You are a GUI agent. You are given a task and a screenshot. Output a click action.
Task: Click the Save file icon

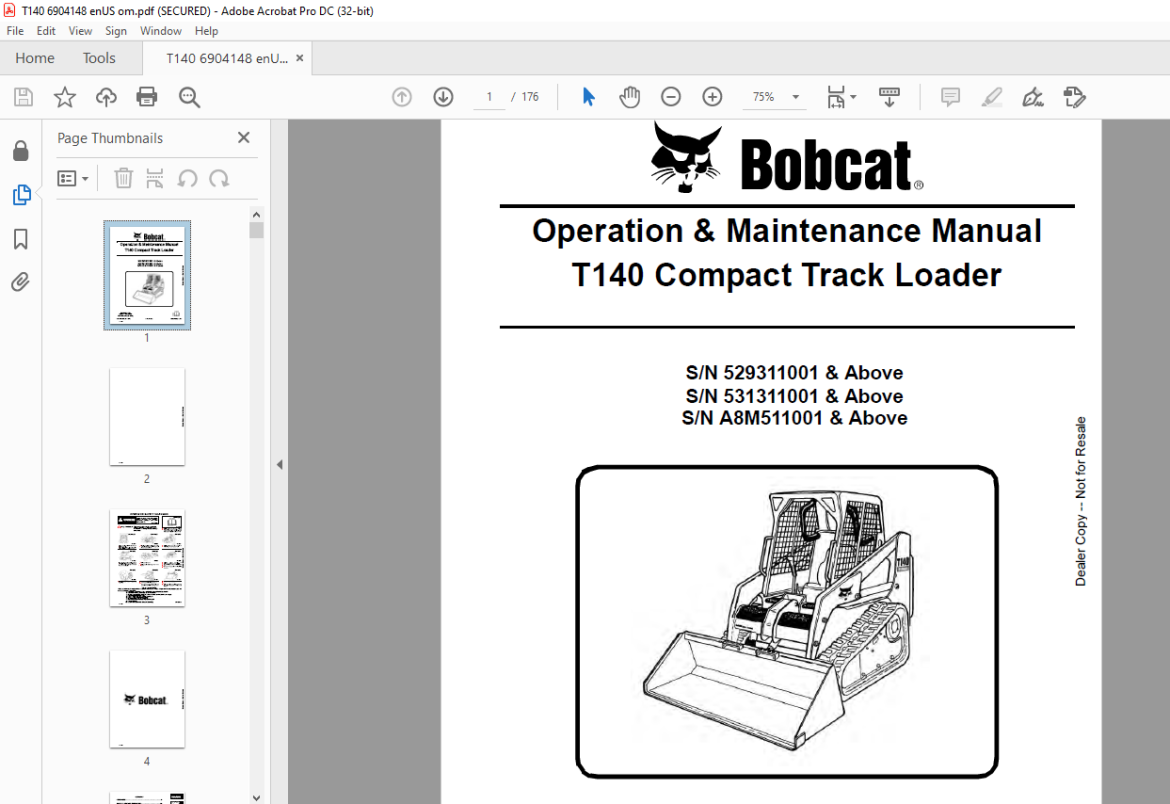[23, 97]
